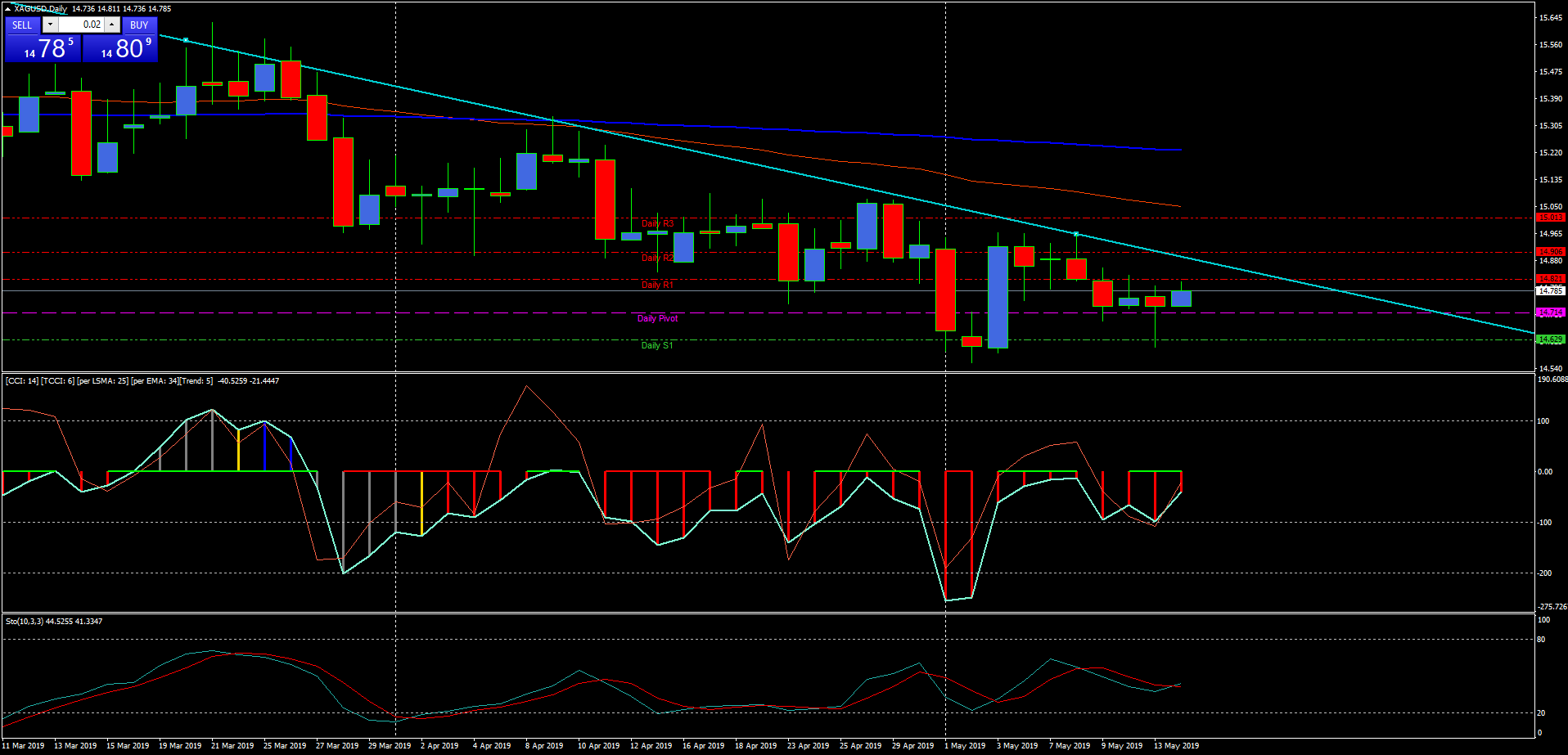Select the Daily S1 label

[657, 346]
